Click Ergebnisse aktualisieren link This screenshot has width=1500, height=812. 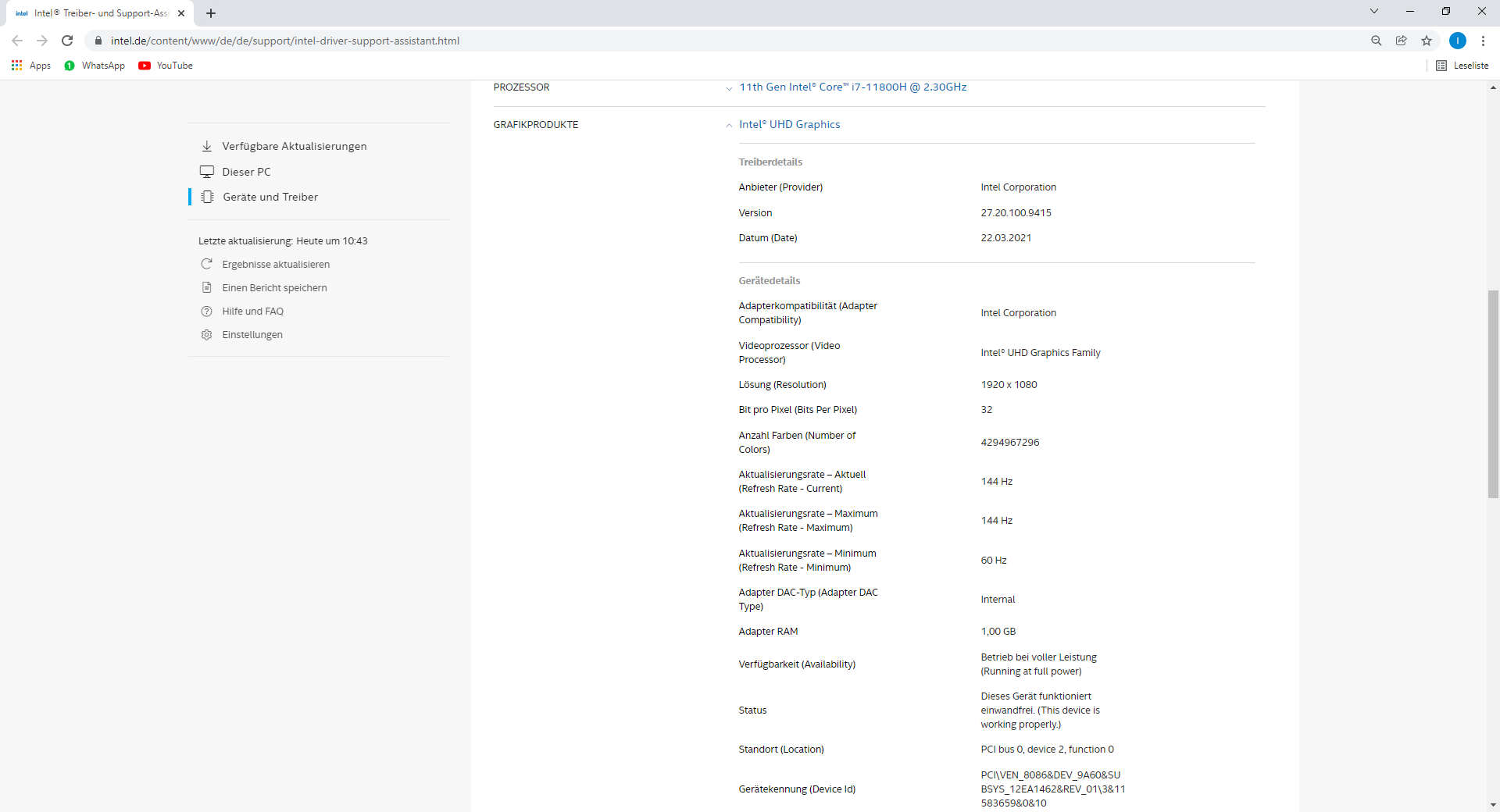[276, 265]
